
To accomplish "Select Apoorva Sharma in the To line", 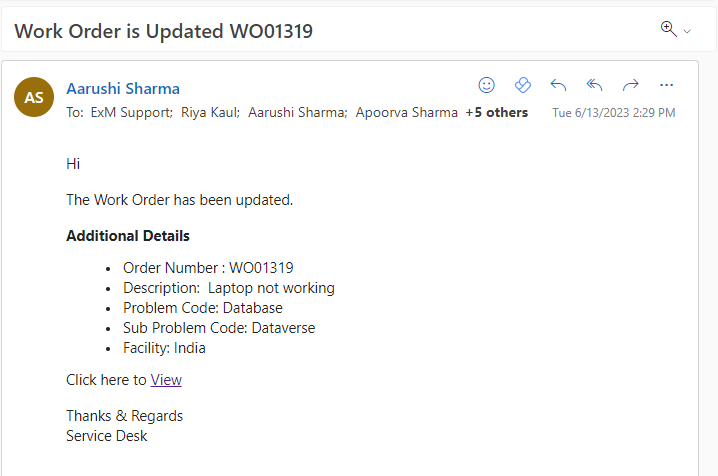I will [x=407, y=113].
